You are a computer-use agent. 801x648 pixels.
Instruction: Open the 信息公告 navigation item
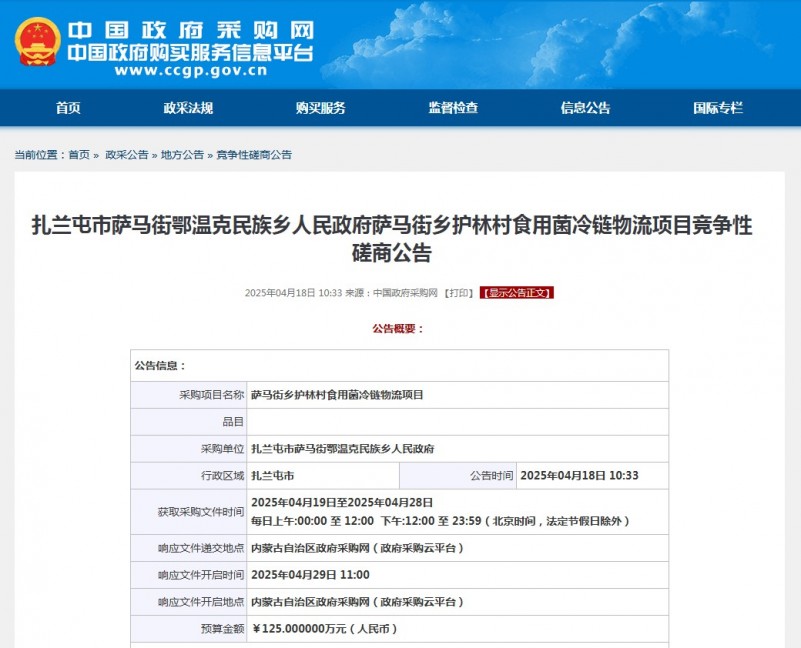585,108
